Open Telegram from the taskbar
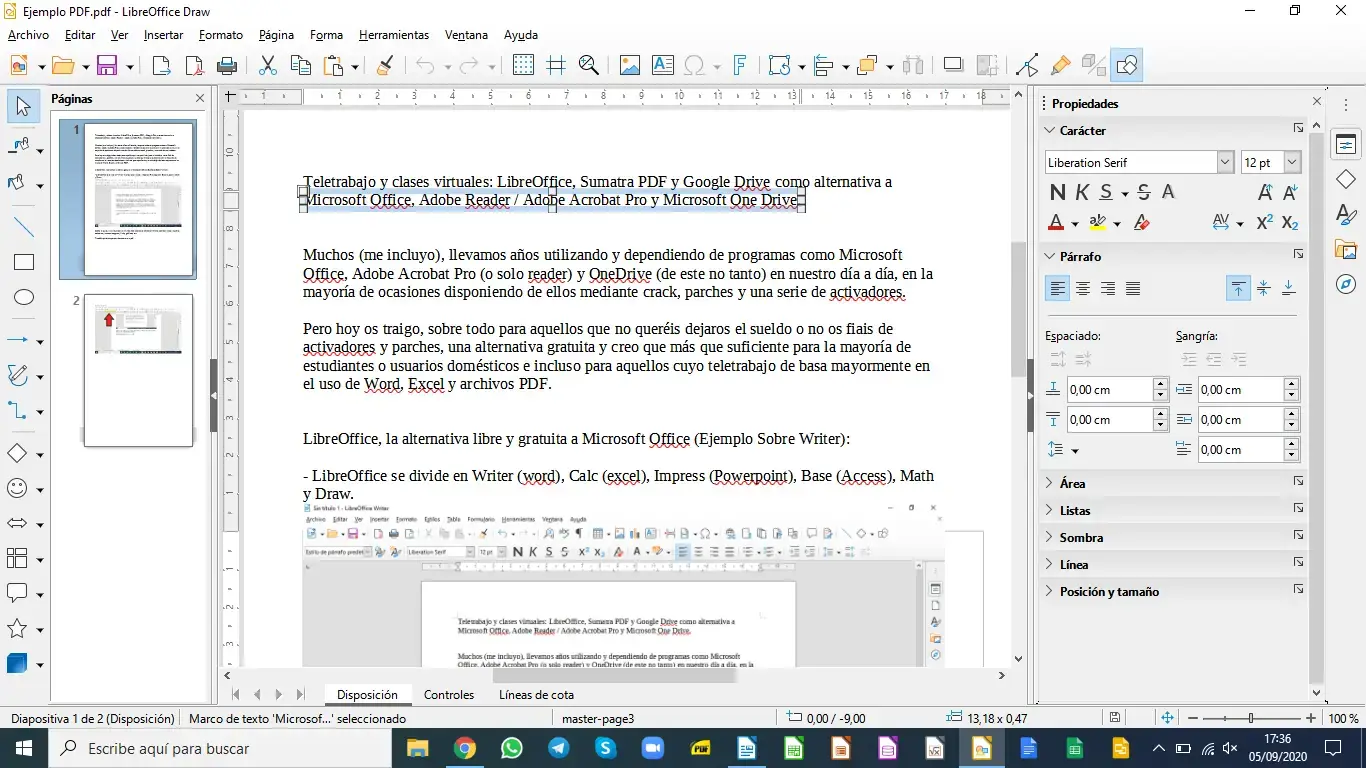This screenshot has width=1366, height=768. coord(558,748)
